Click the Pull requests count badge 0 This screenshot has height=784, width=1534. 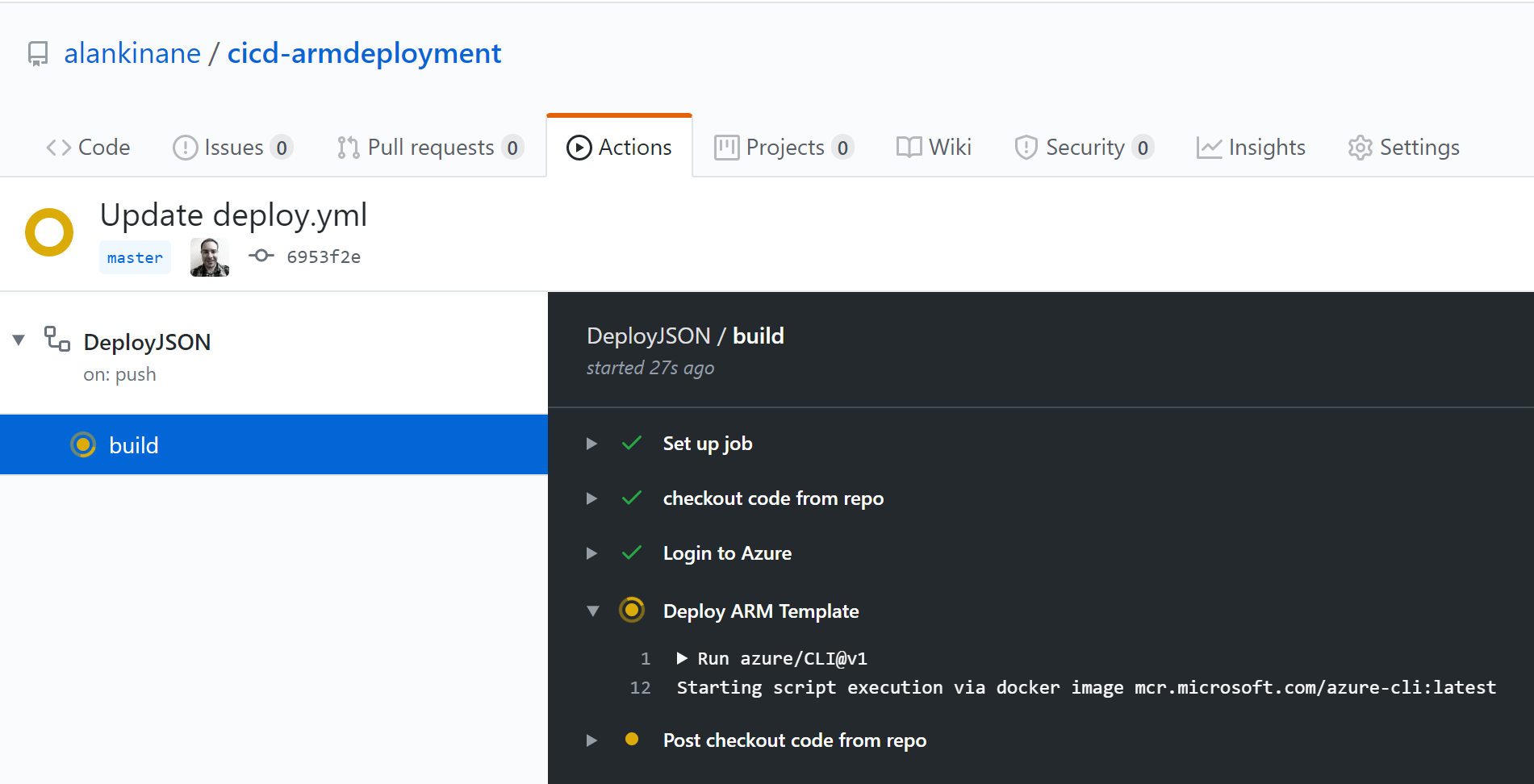click(512, 148)
